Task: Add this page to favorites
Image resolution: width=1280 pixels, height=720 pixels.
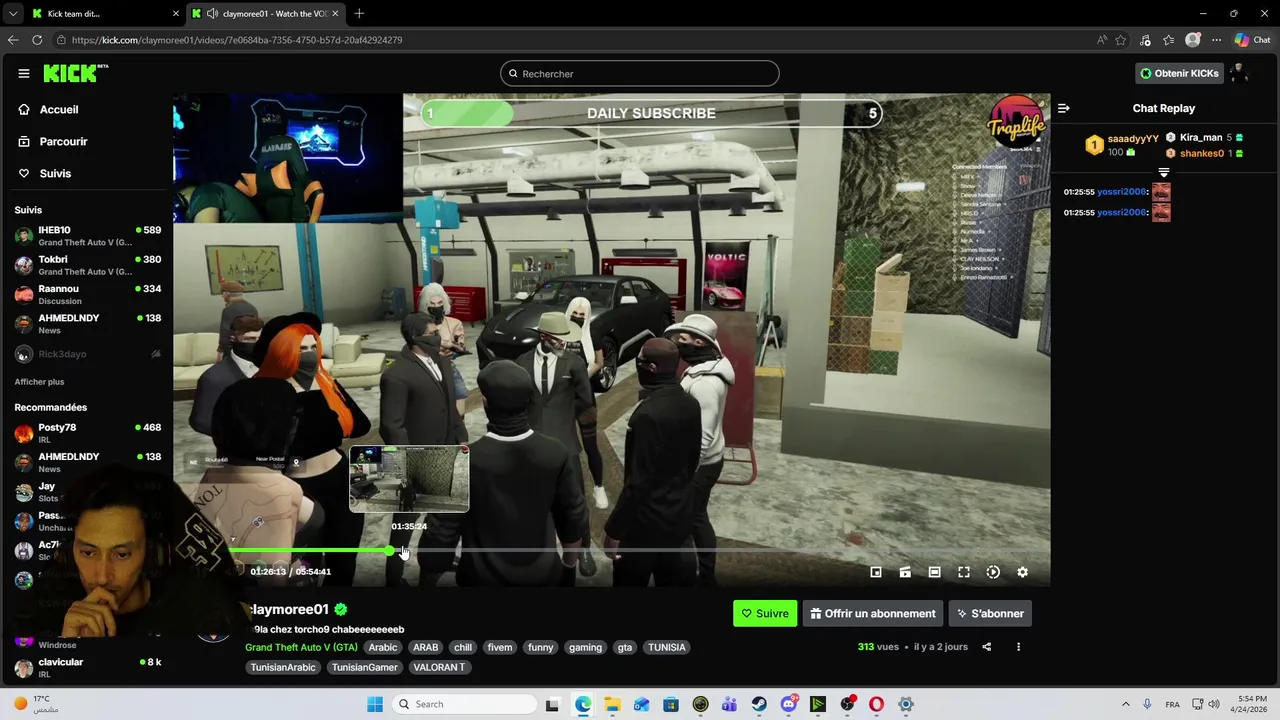Action: point(1121,40)
